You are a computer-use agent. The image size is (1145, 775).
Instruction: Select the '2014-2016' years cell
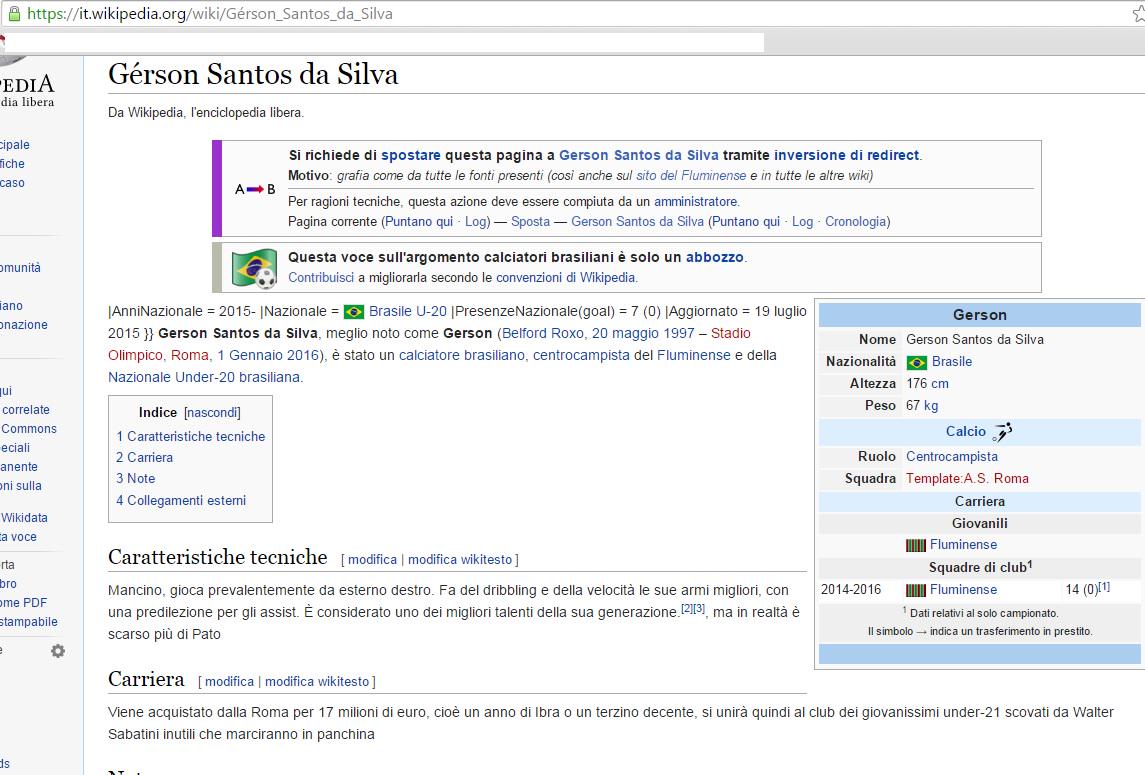[x=851, y=589]
